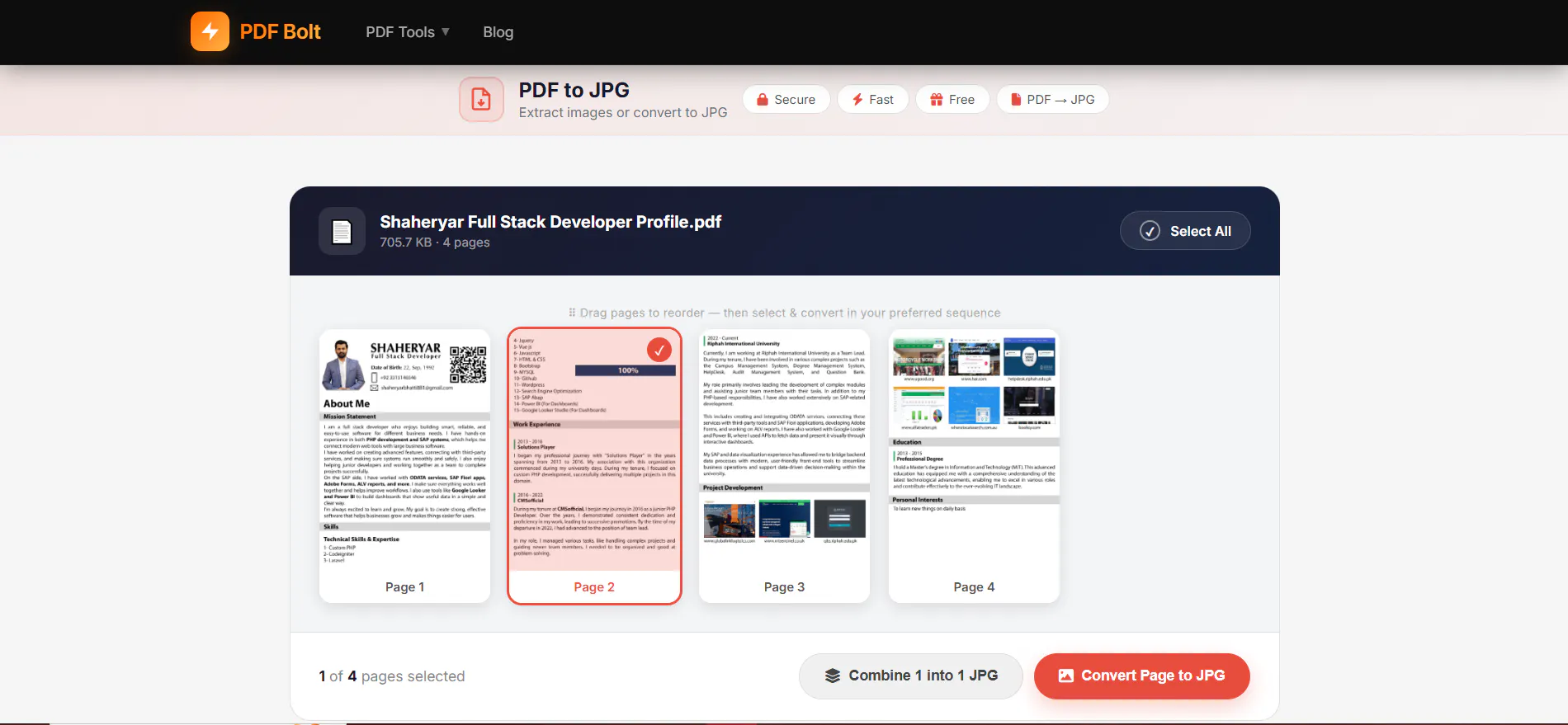Screen dimensions: 1568x725
Task: Click the '1 of 4 pages selected' status
Action: pos(392,676)
